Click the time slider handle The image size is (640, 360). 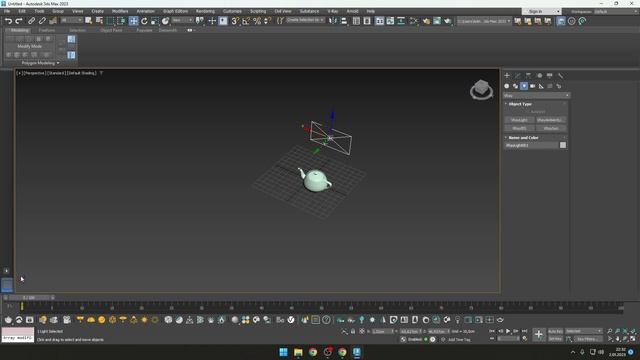(x=29, y=298)
